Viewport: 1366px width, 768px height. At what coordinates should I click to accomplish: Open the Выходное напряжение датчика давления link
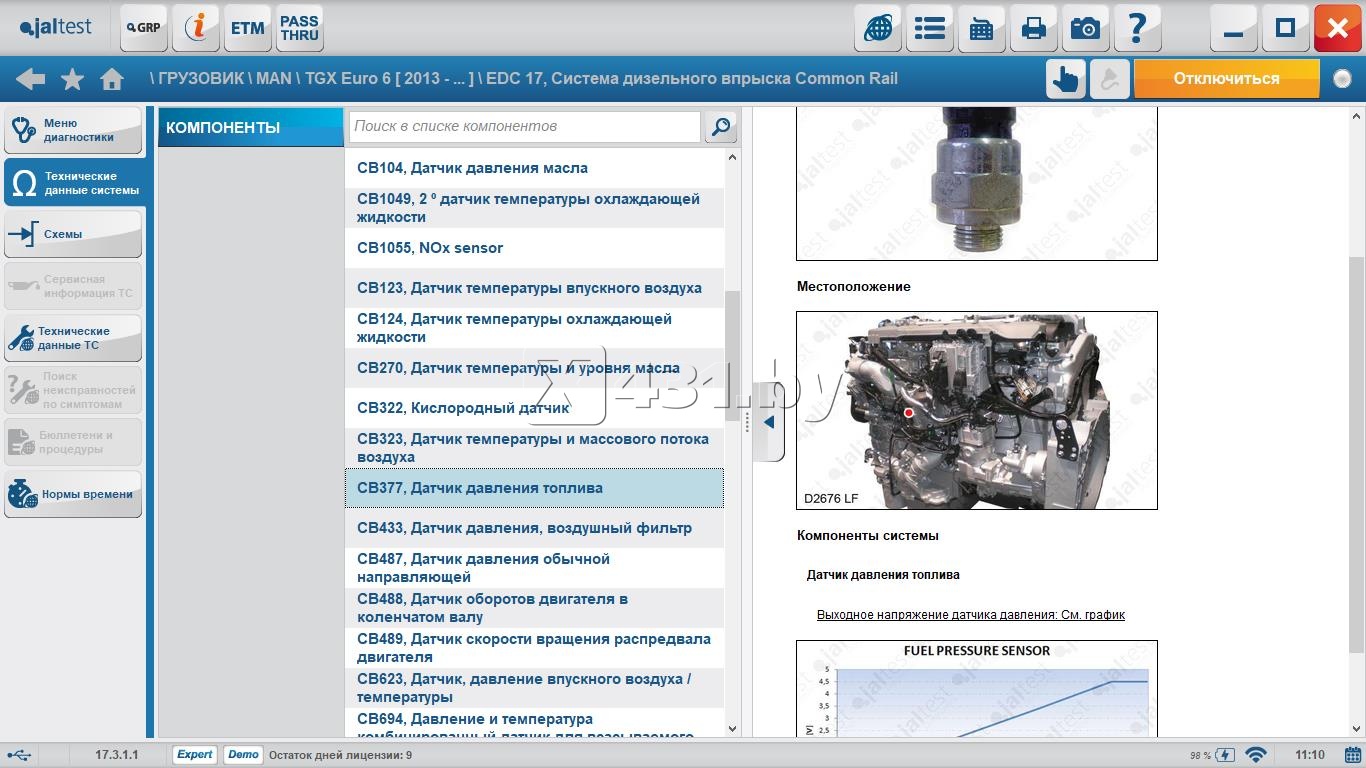click(970, 615)
